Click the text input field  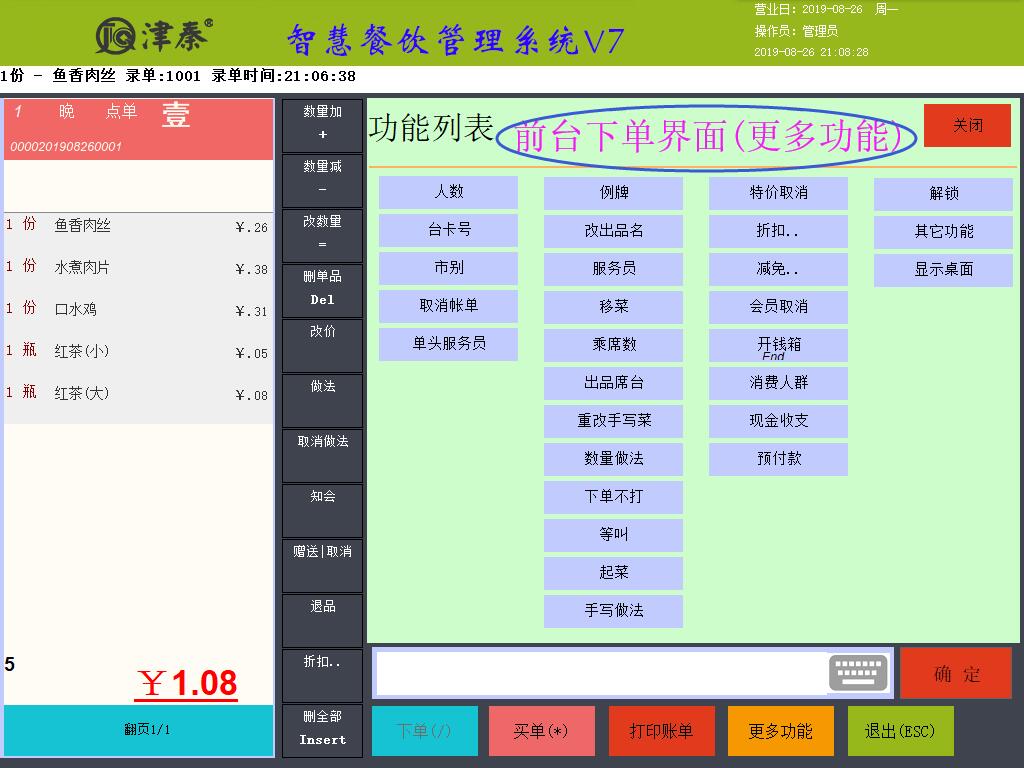pos(600,673)
